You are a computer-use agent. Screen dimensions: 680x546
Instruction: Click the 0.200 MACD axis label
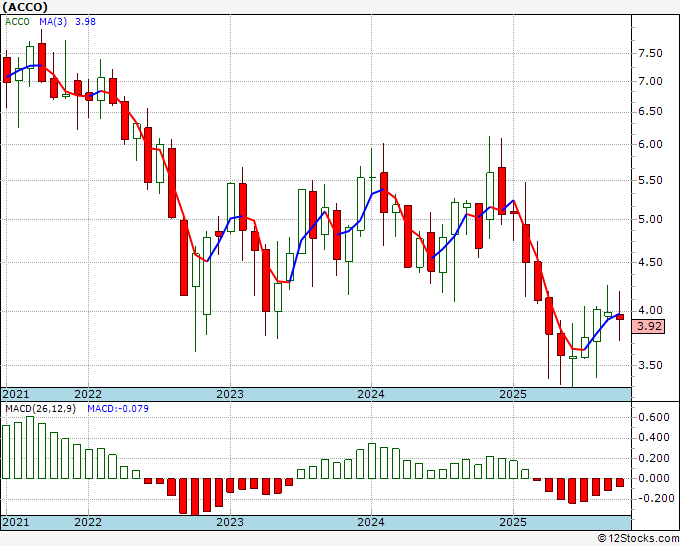coord(654,458)
